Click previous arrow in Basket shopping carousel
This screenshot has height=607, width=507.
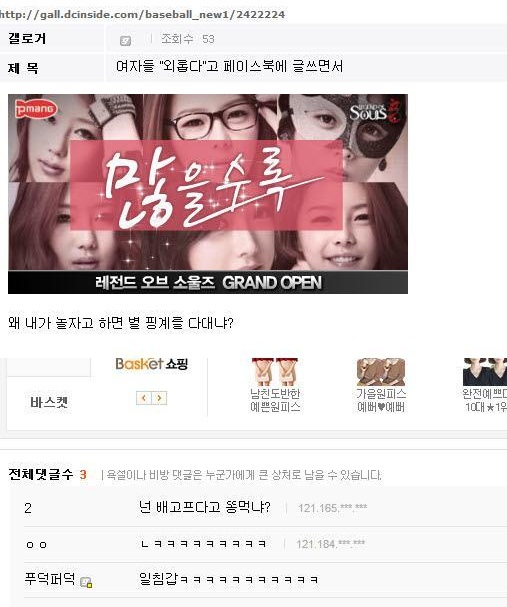[x=144, y=398]
